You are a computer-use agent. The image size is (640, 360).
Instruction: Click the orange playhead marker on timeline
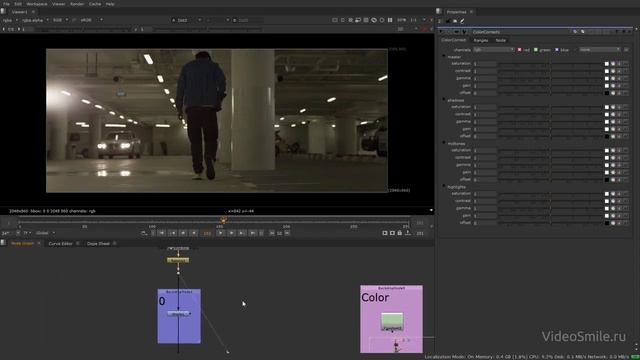click(x=223, y=220)
